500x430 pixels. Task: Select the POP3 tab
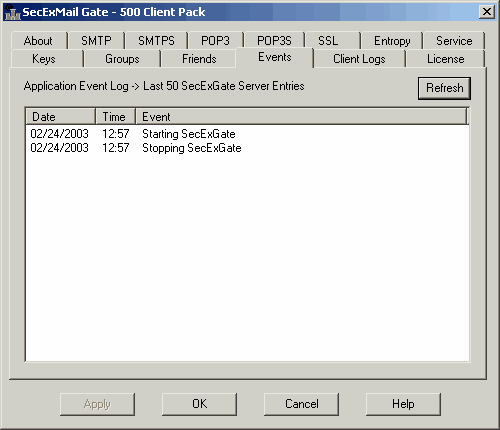click(215, 41)
